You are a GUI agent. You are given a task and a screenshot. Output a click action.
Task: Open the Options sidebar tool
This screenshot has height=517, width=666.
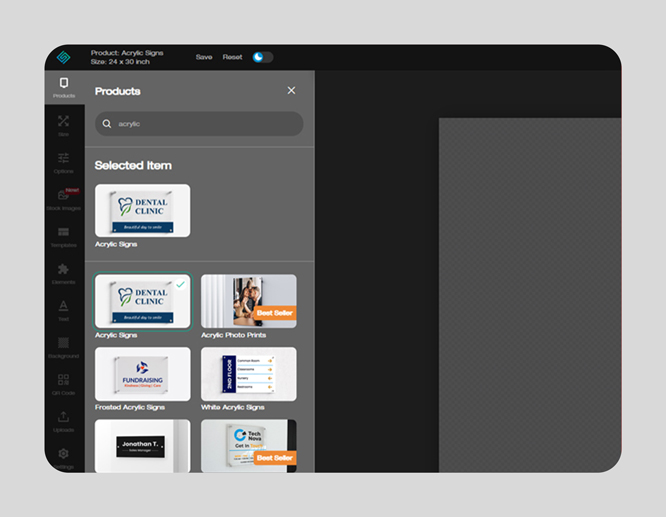(64, 163)
